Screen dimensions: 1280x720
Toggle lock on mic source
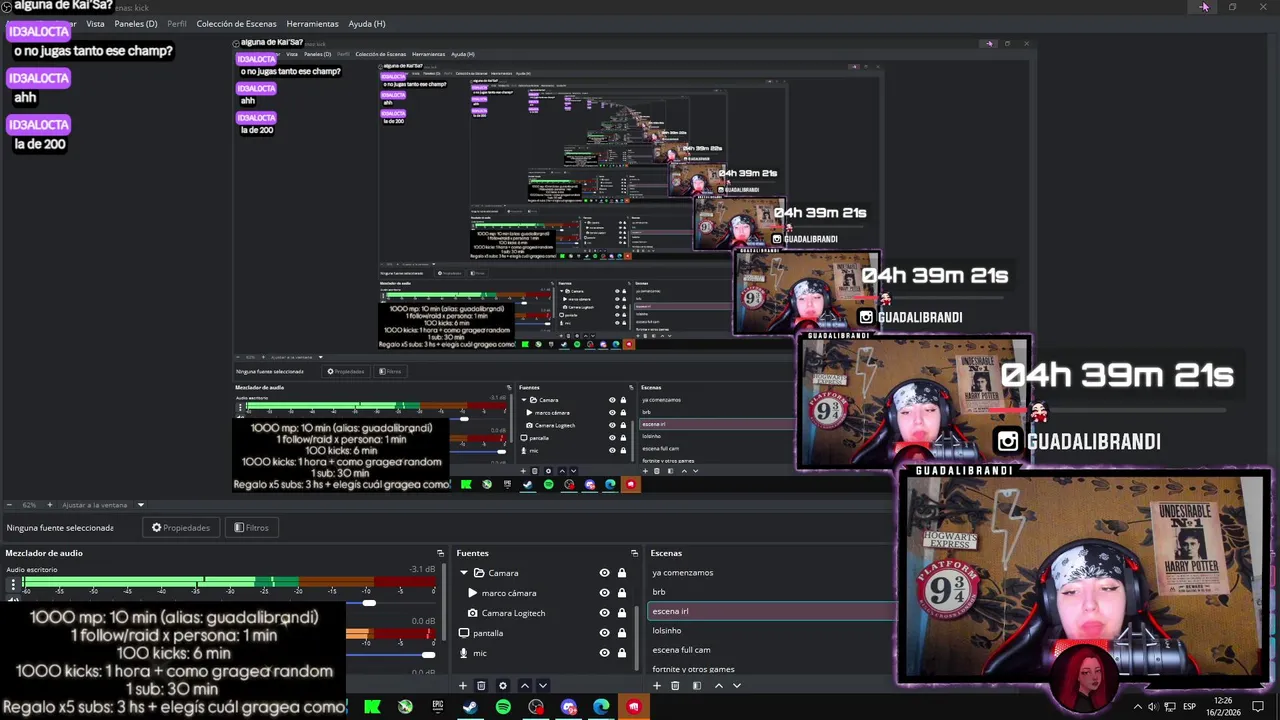pyautogui.click(x=621, y=653)
